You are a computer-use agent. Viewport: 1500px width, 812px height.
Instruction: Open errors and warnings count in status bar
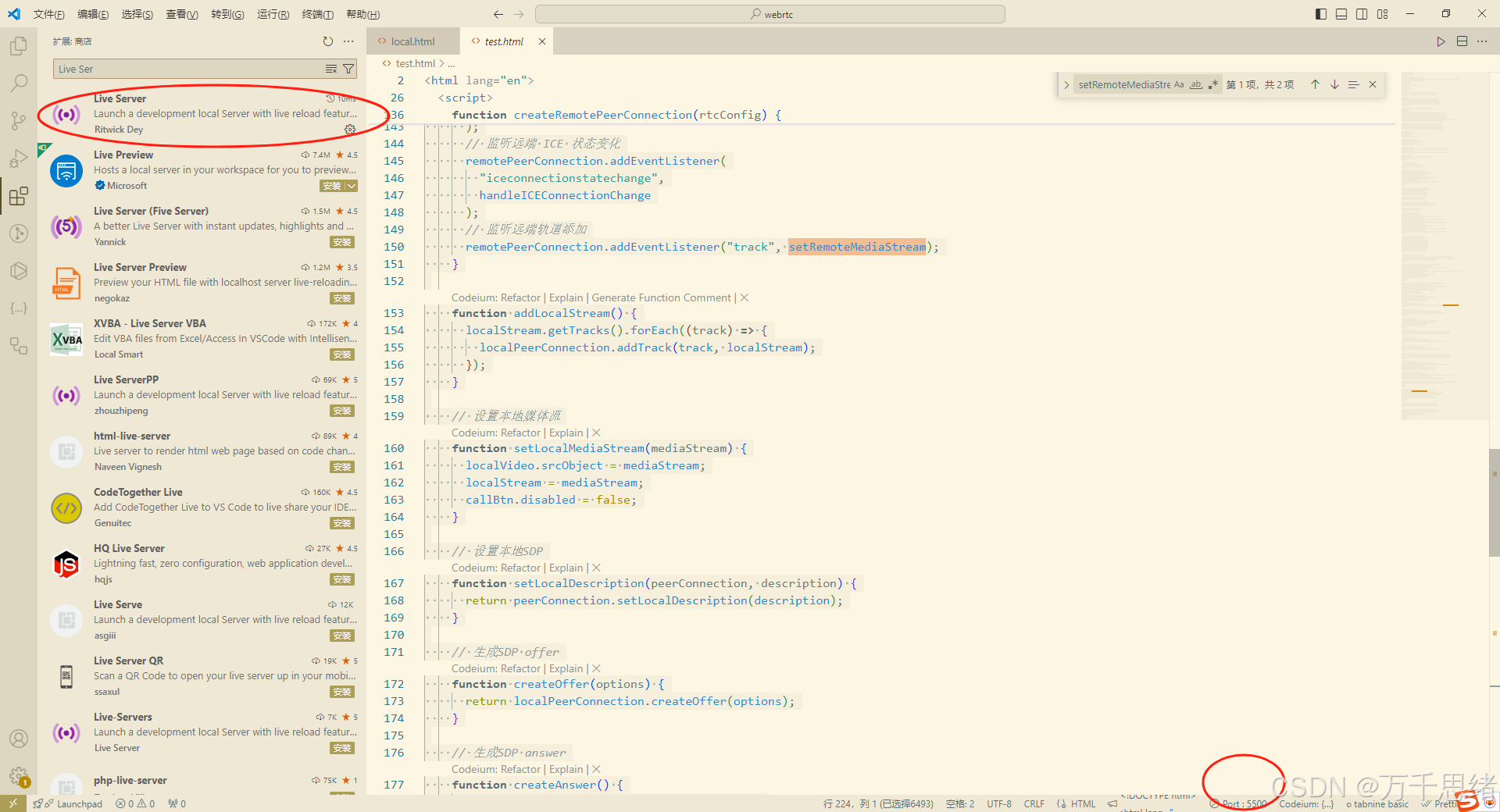tap(135, 803)
